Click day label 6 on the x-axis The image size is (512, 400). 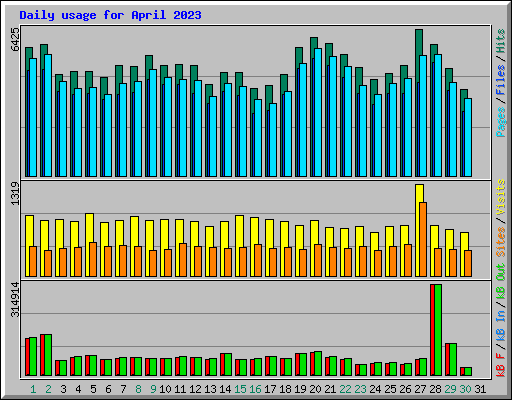pos(108,389)
